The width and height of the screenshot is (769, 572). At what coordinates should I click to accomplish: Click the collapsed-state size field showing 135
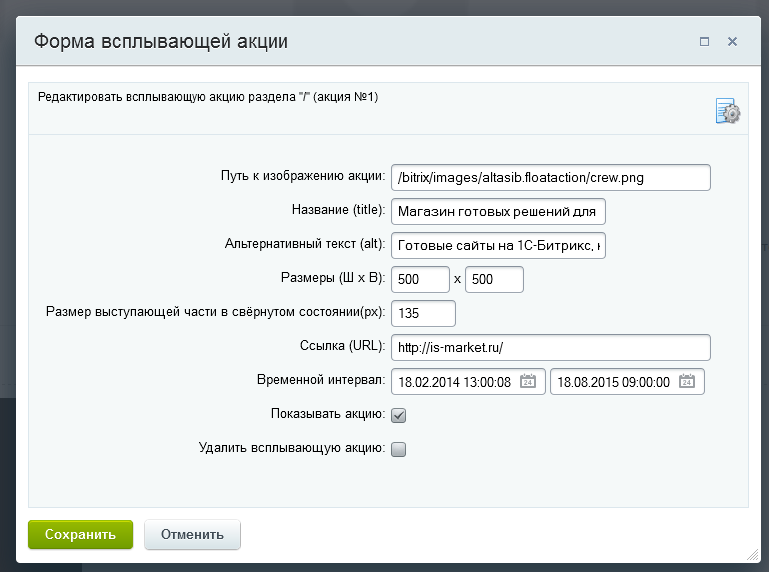(423, 313)
